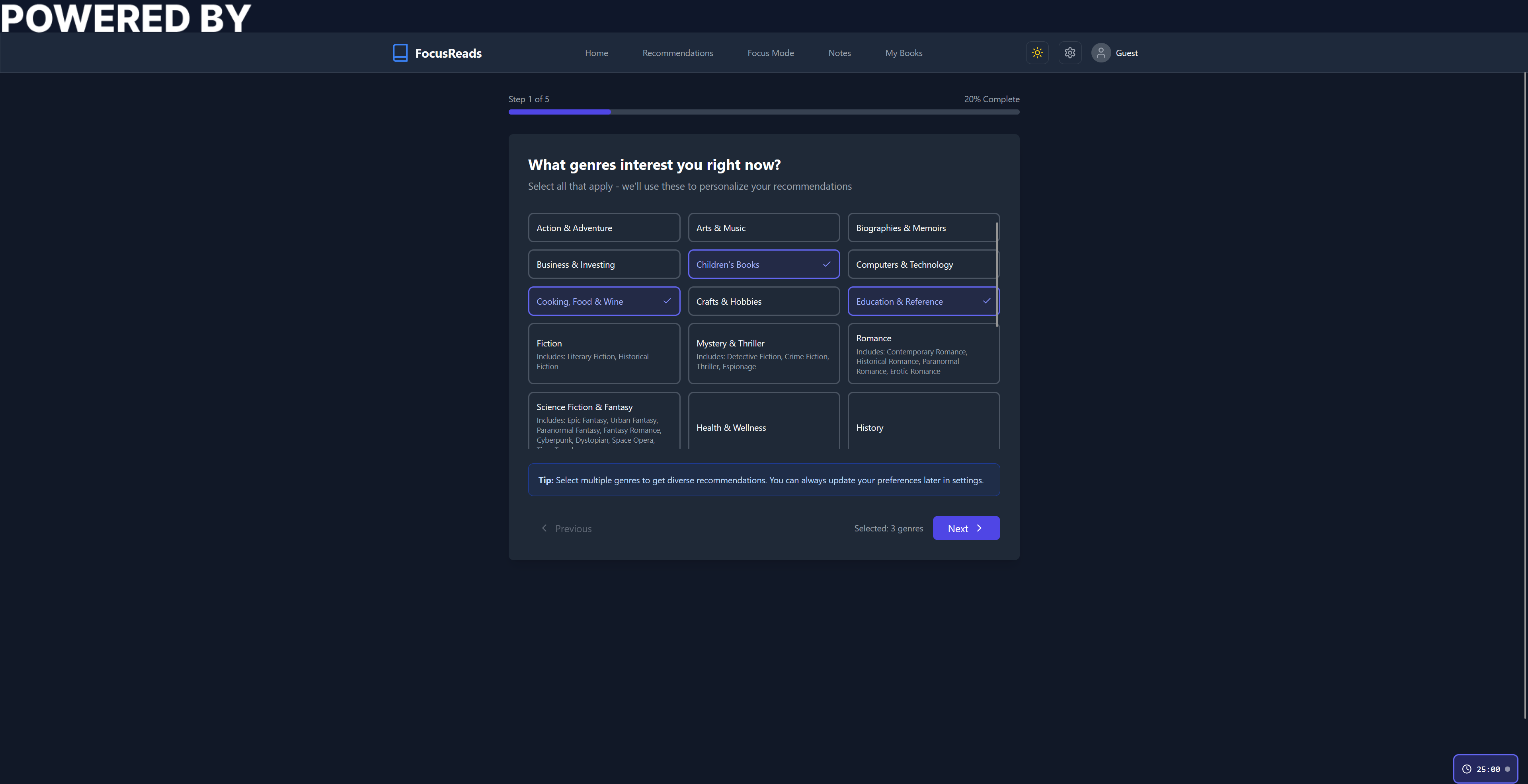Click the right chevron on Next
Image resolution: width=1528 pixels, height=784 pixels.
coord(979,528)
